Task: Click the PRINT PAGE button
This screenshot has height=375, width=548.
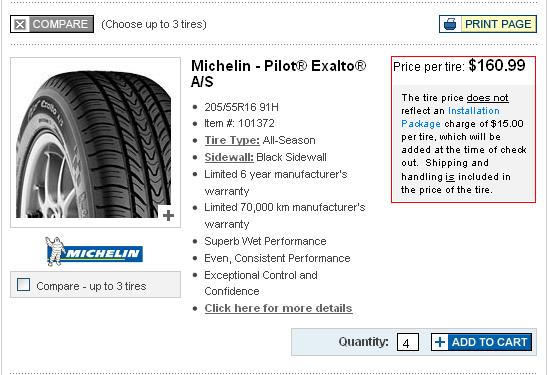Action: [488, 24]
